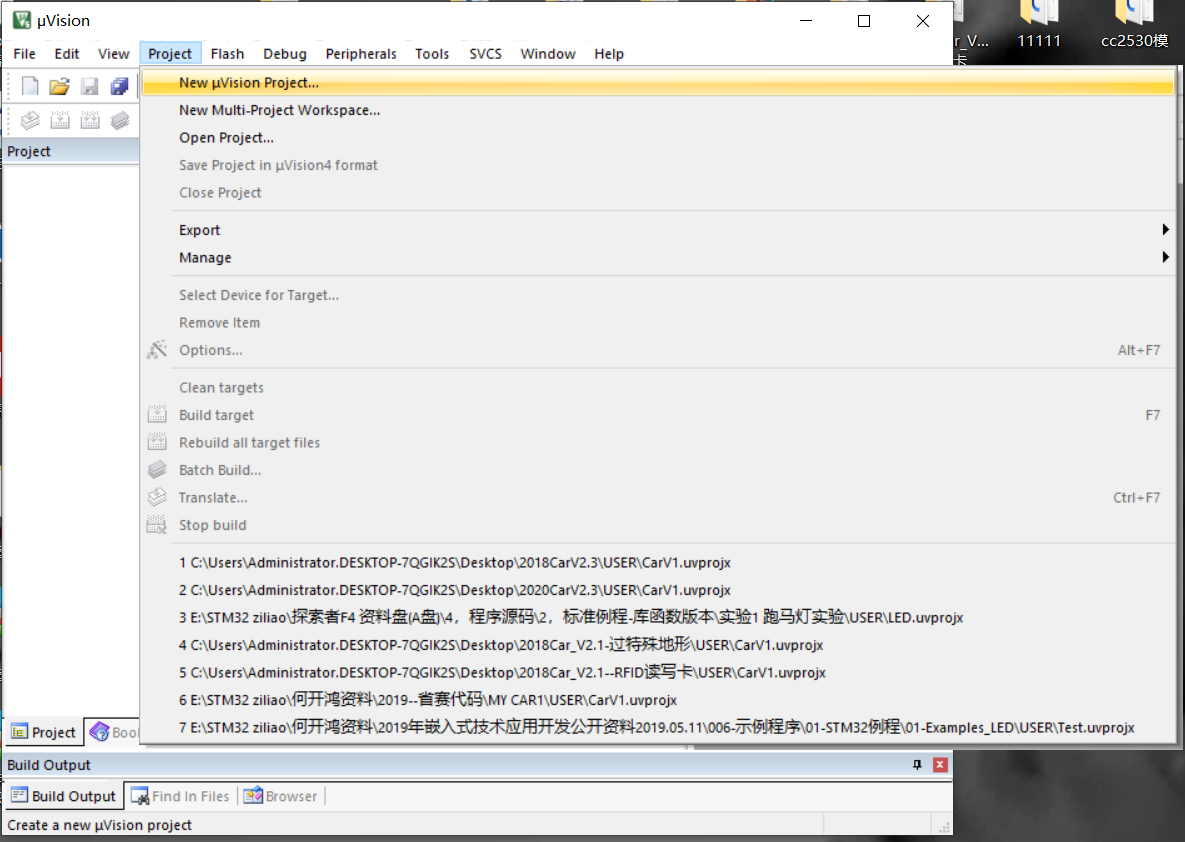Select the Find In Files tab
This screenshot has width=1185, height=842.
(x=180, y=796)
